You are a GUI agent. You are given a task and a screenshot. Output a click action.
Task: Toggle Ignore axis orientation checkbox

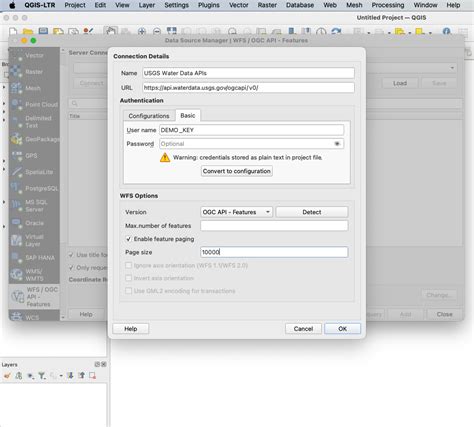[128, 265]
